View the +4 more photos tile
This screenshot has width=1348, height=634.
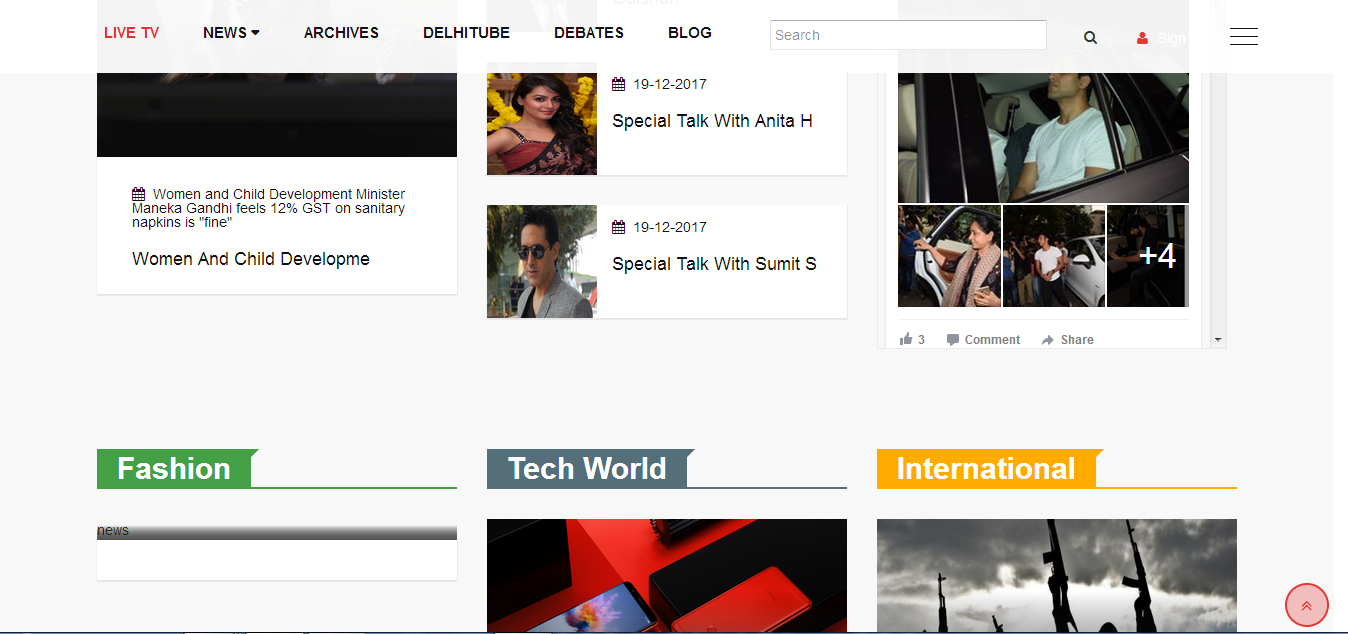(x=1148, y=256)
